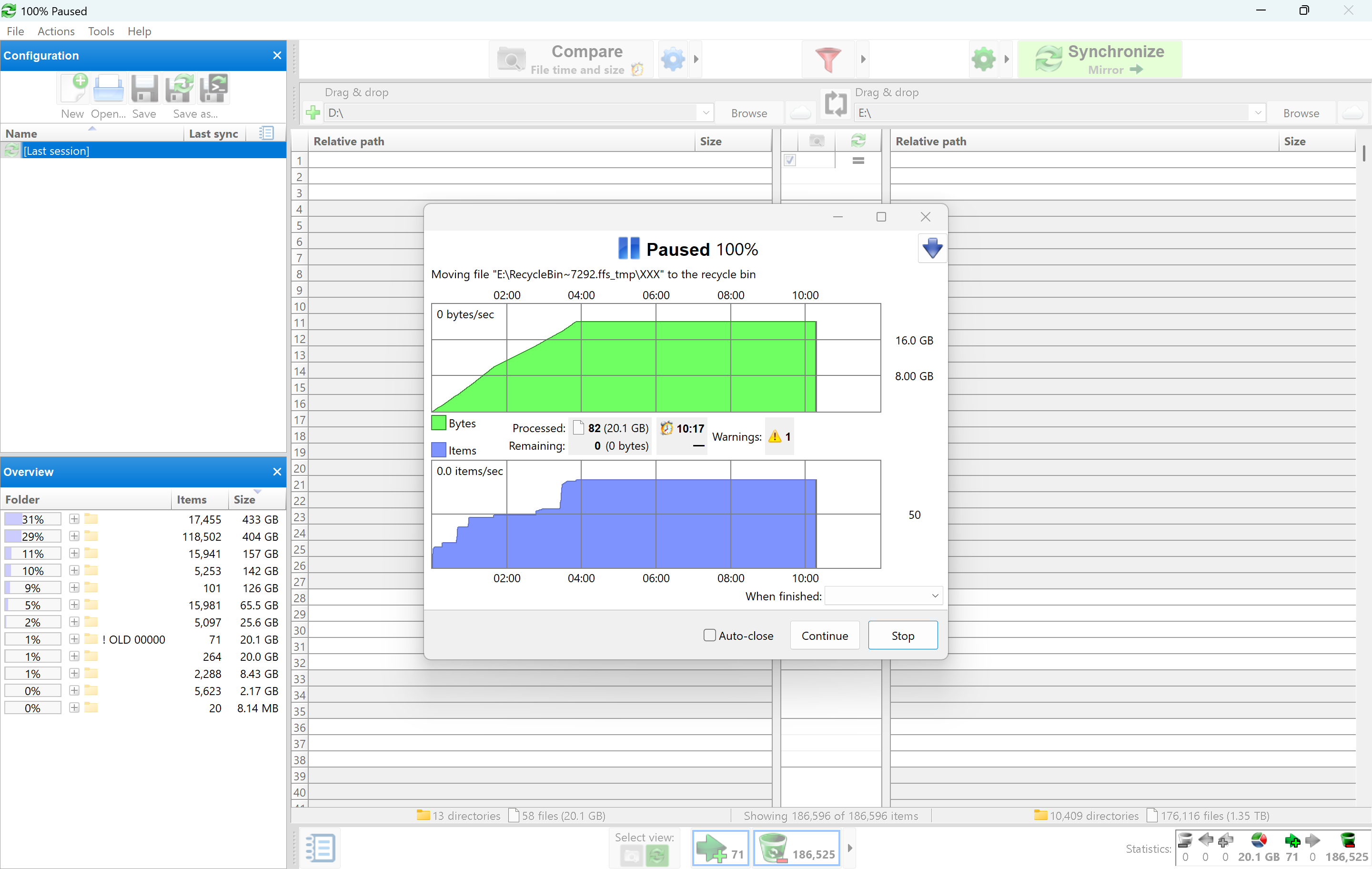Expand the 404 GB folder tree node

pyautogui.click(x=74, y=536)
